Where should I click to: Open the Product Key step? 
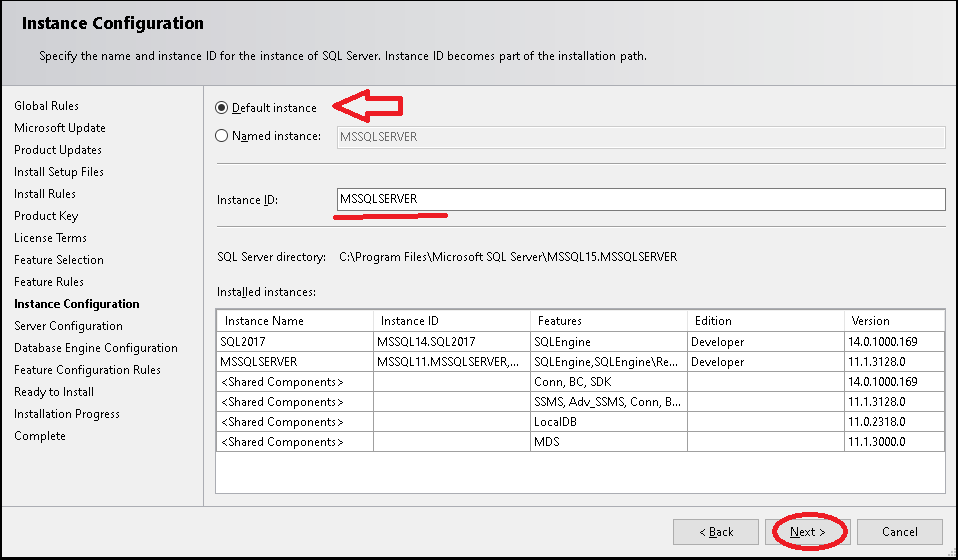click(x=46, y=216)
